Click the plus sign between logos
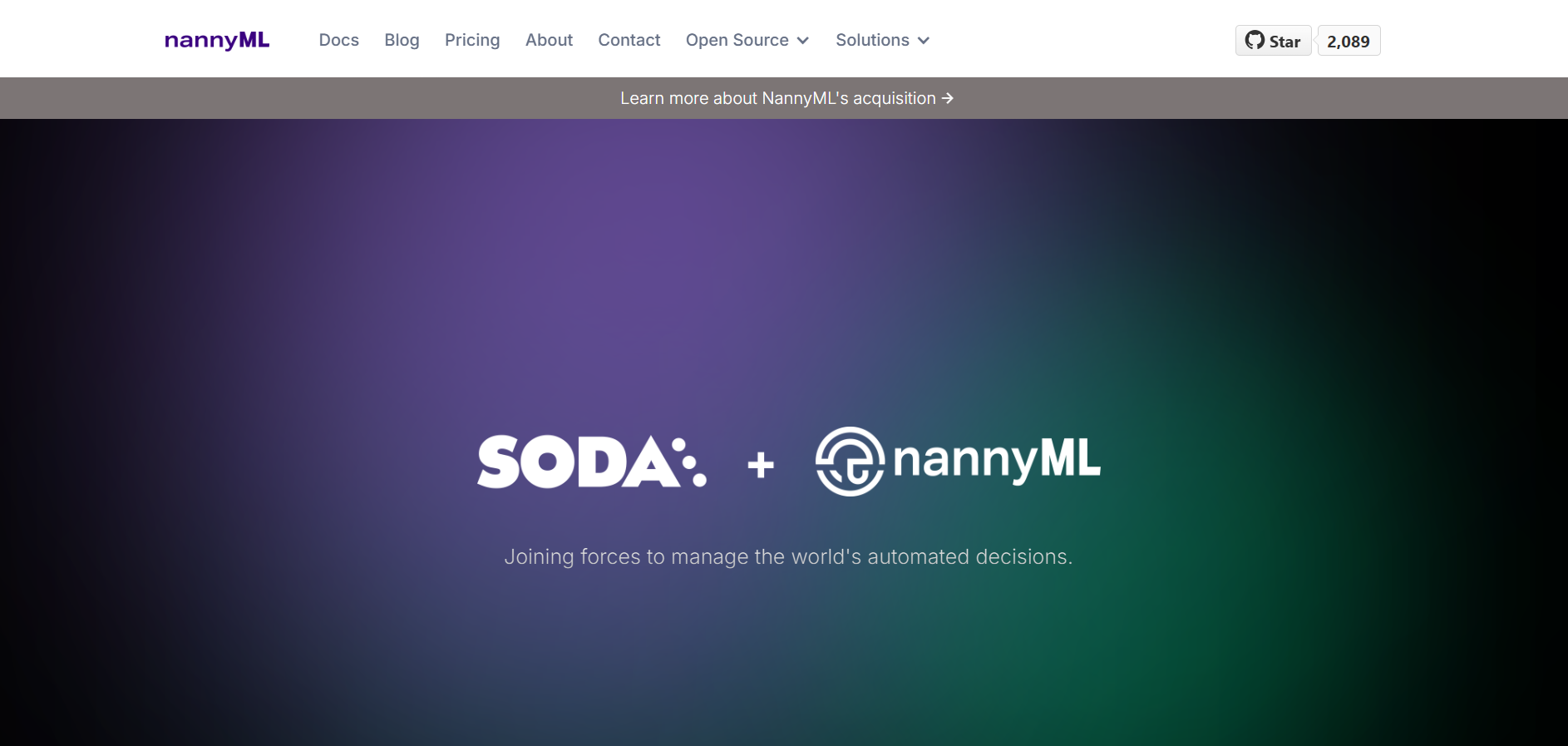This screenshot has width=1568, height=746. tap(761, 465)
